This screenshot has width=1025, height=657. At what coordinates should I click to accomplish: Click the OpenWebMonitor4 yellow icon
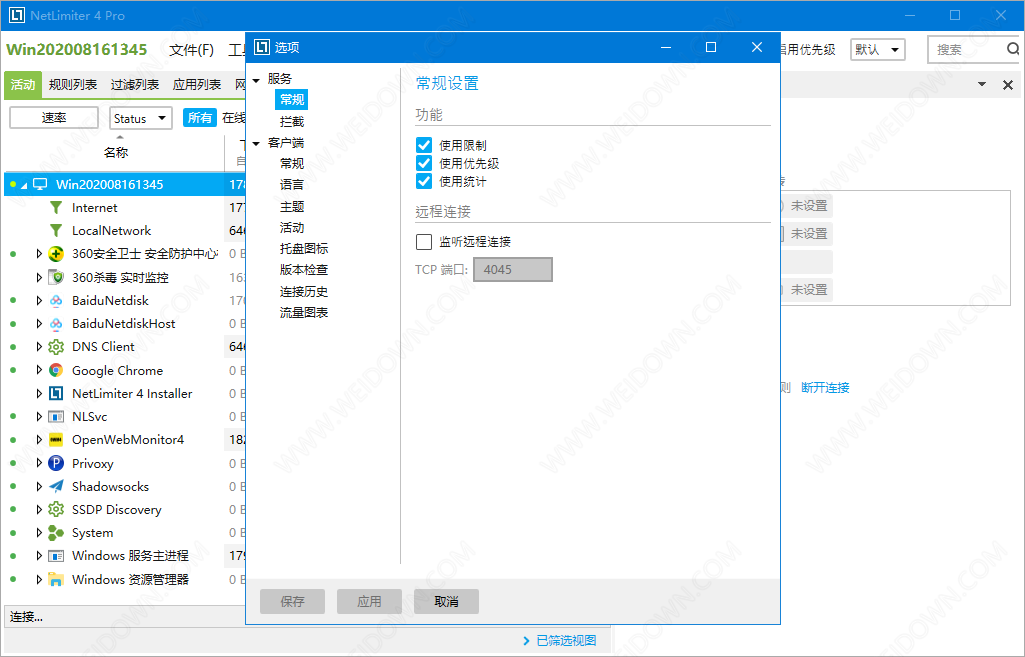point(56,440)
